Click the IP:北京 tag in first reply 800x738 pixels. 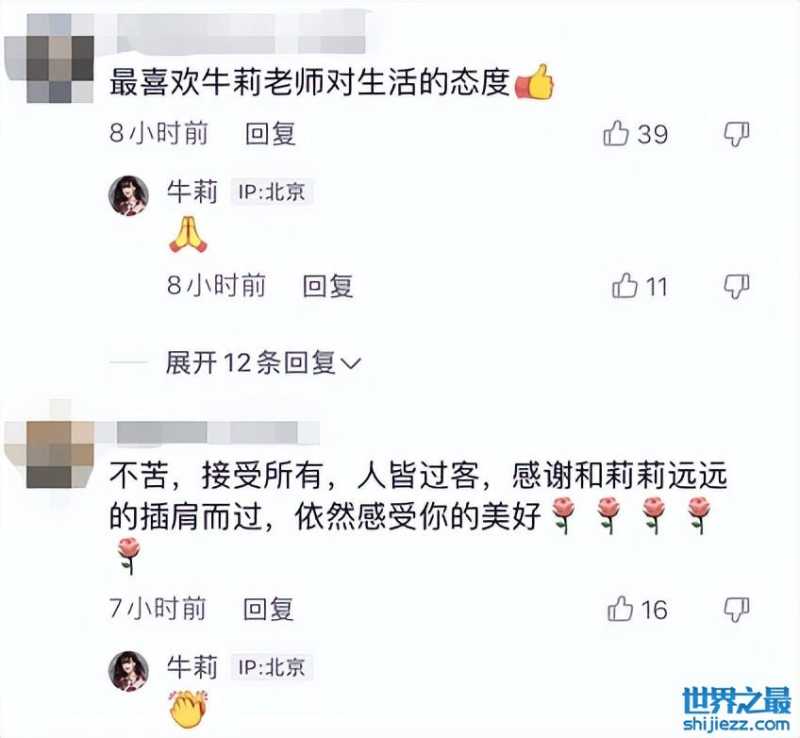point(271,192)
